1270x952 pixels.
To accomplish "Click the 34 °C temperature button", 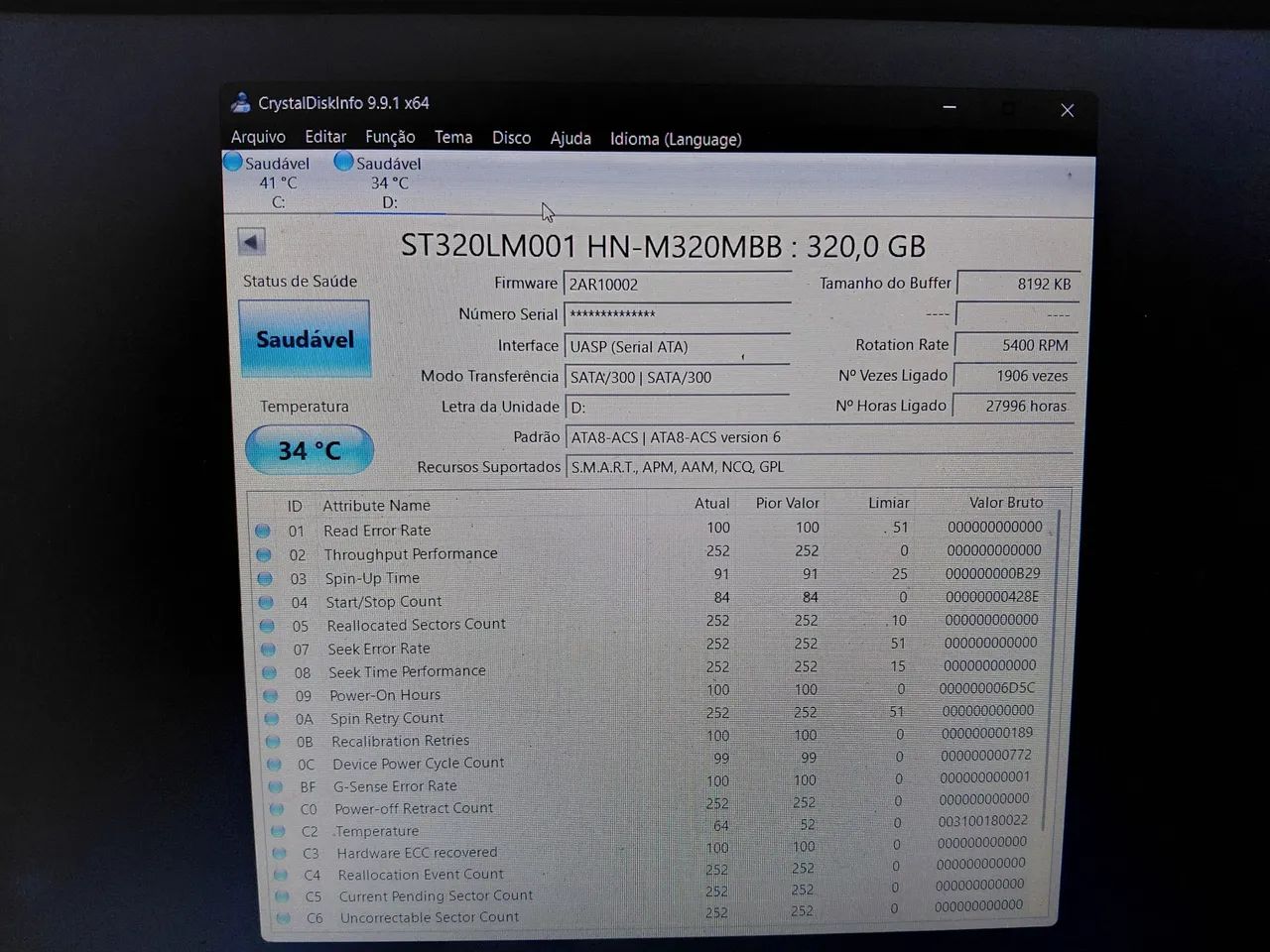I will (x=309, y=450).
